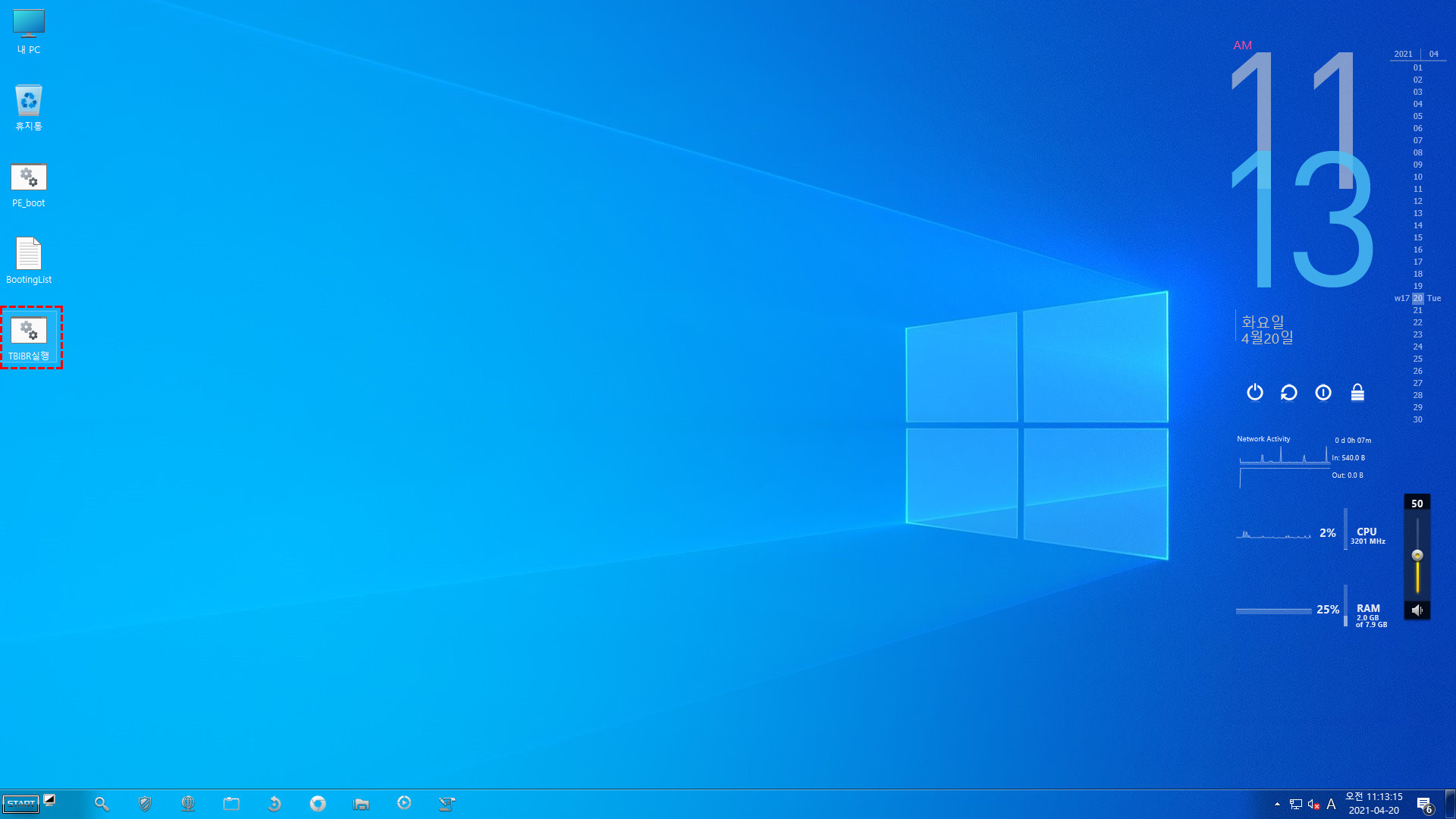Click the 화요일 weekday text
This screenshot has height=819, width=1456.
1263,322
